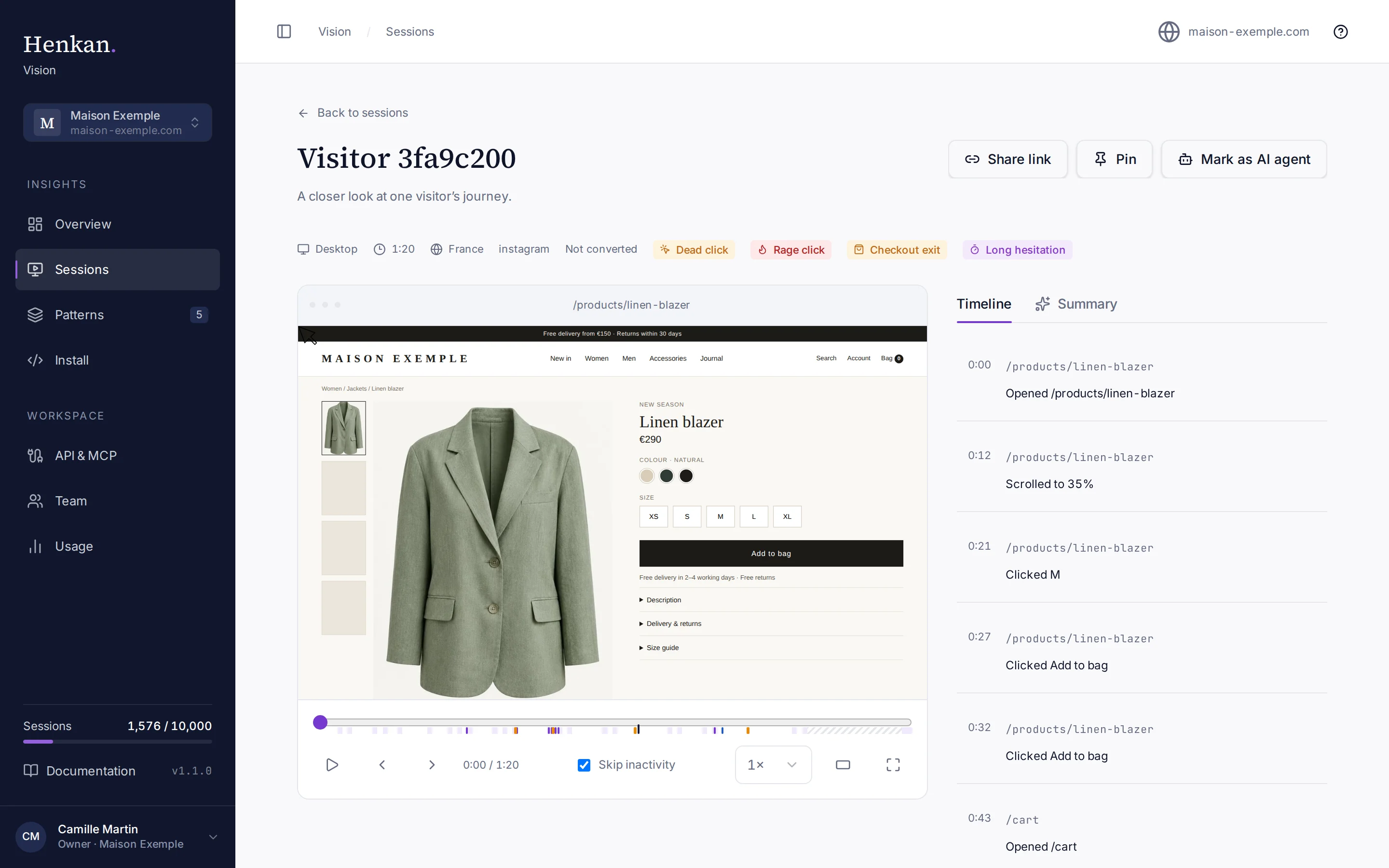Toggle the Skip inactivity checkbox

(584, 765)
